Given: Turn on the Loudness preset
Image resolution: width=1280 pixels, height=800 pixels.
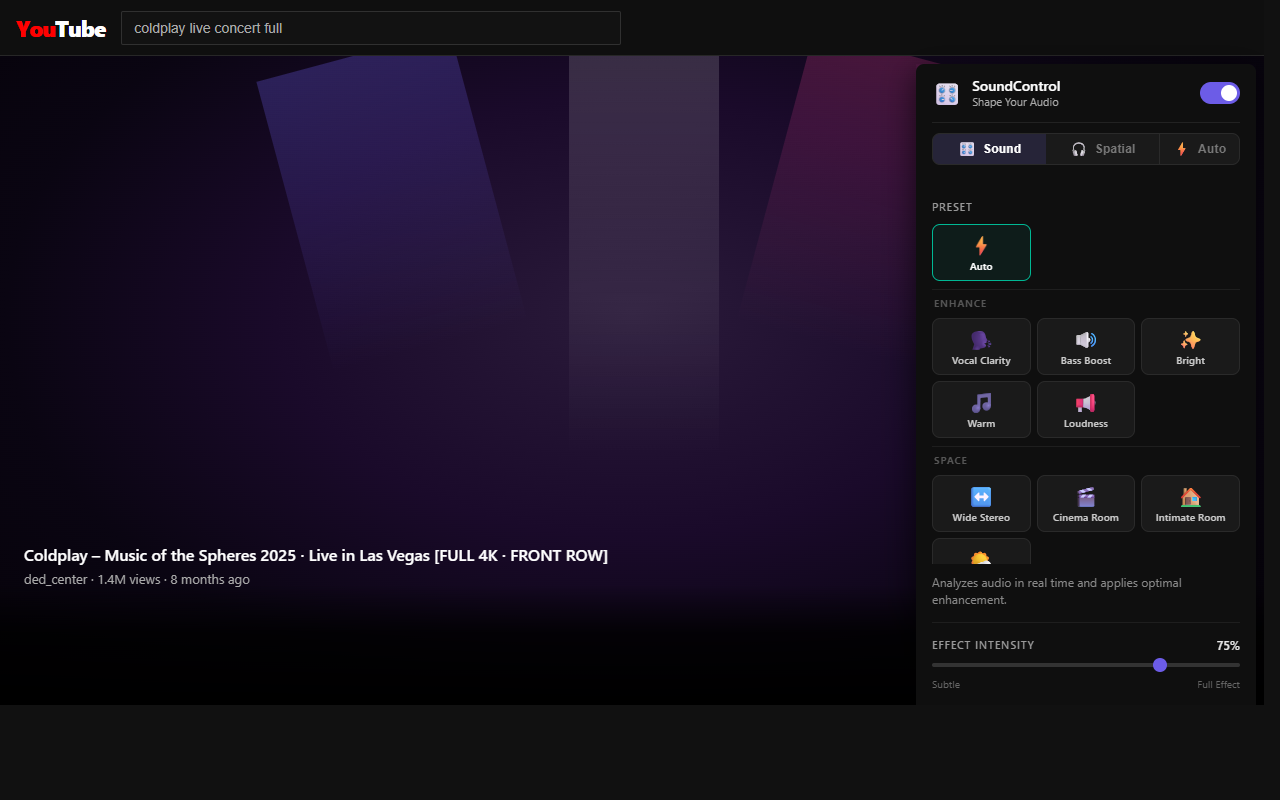Looking at the screenshot, I should (x=1086, y=410).
